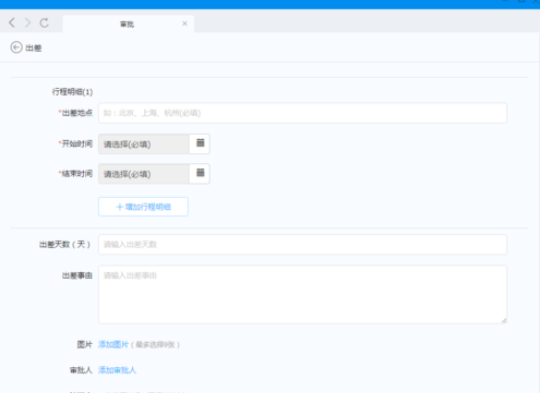Switch to the 审批 tab
This screenshot has width=540, height=393.
click(128, 24)
